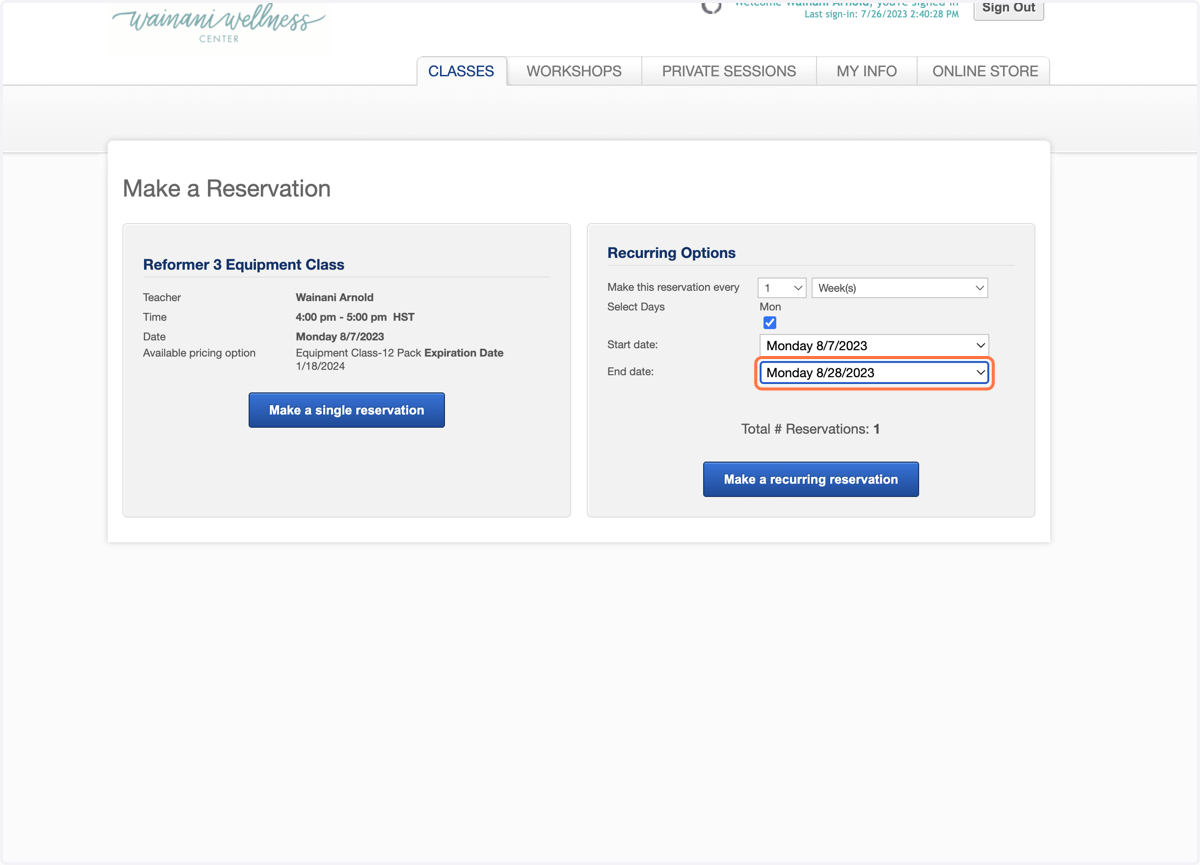Open the interval number dropdown showing 1
Viewport: 1200px width, 865px height.
(782, 288)
